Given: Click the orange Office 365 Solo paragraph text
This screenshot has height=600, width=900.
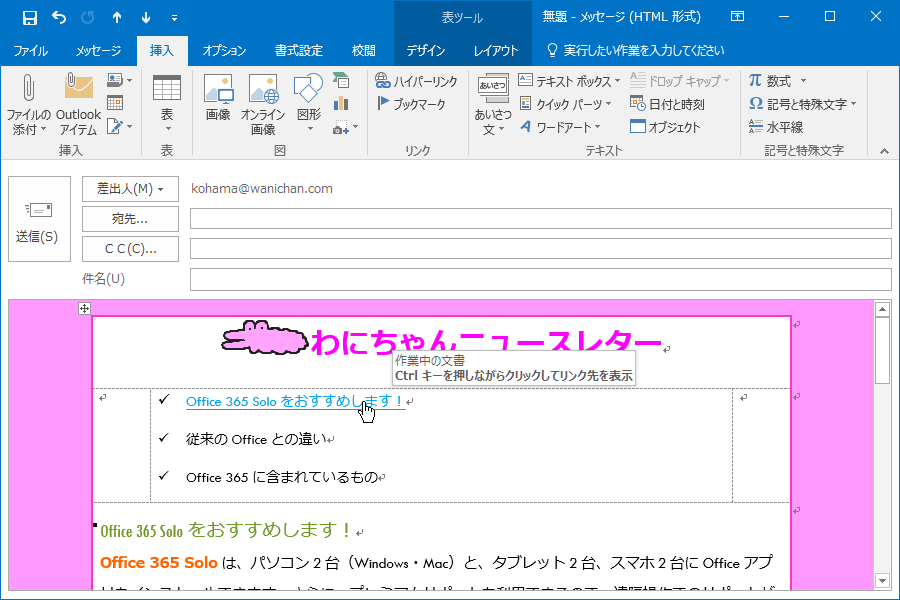Looking at the screenshot, I should 158,563.
